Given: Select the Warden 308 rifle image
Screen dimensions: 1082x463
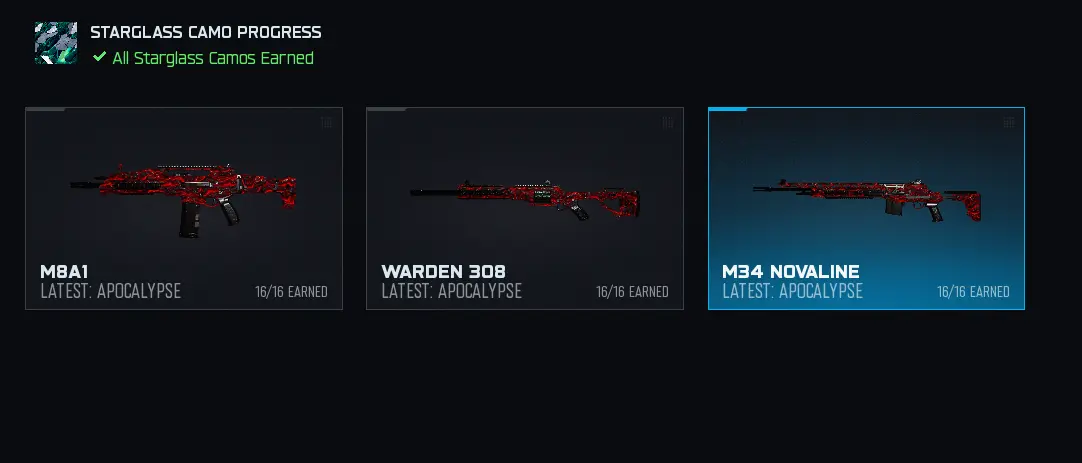Looking at the screenshot, I should click(x=525, y=199).
